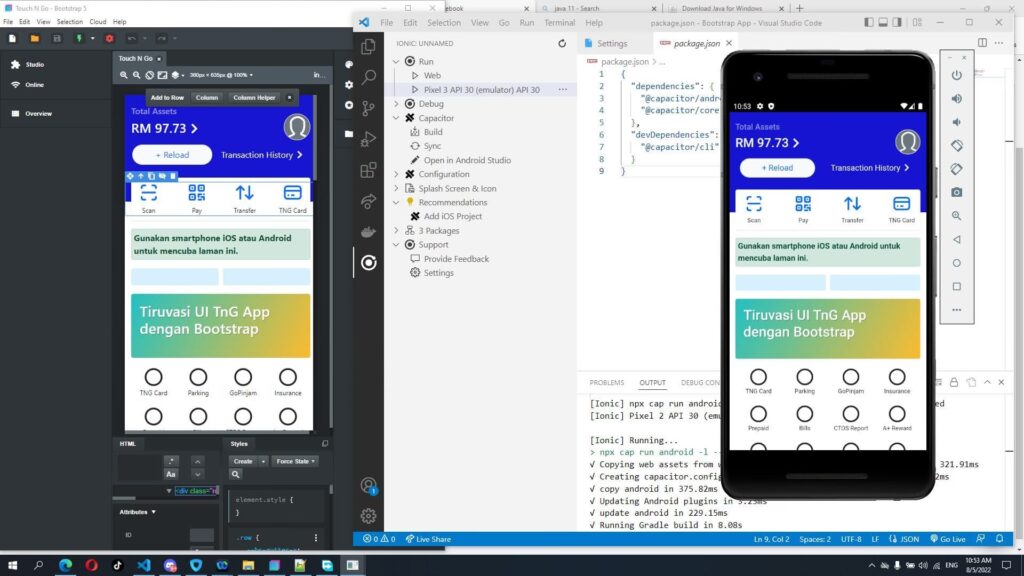This screenshot has height=576, width=1024.
Task: Toggle the Aa case-sensitive button in the HTML panel
Action: pos(171,474)
